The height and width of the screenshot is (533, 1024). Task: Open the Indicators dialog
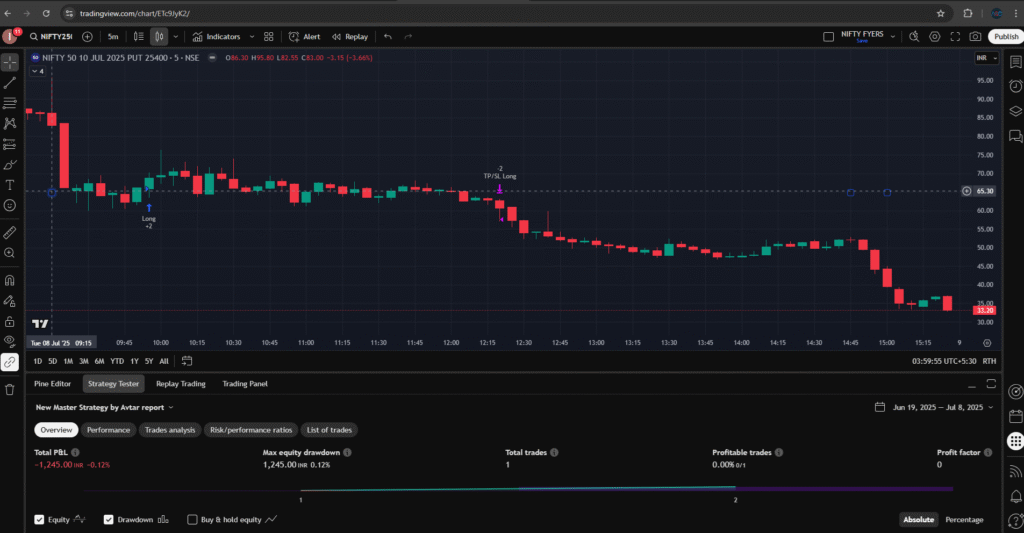tap(216, 37)
